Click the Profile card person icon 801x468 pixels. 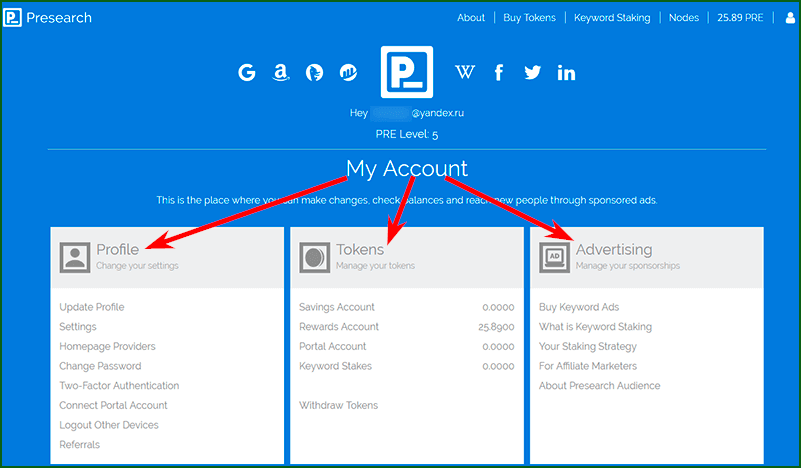coord(75,258)
